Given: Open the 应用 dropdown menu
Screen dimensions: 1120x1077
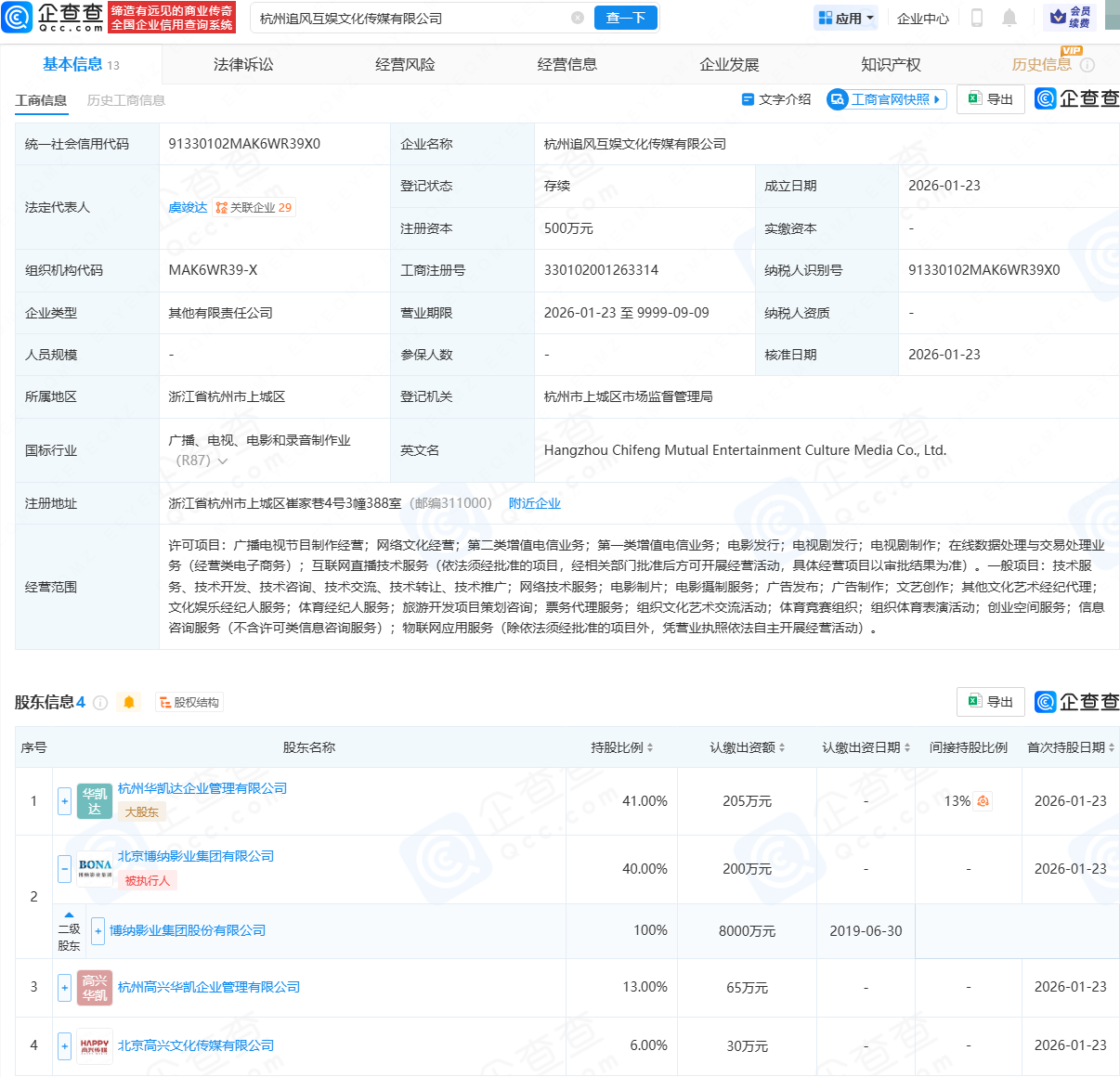Looking at the screenshot, I should pos(846,18).
